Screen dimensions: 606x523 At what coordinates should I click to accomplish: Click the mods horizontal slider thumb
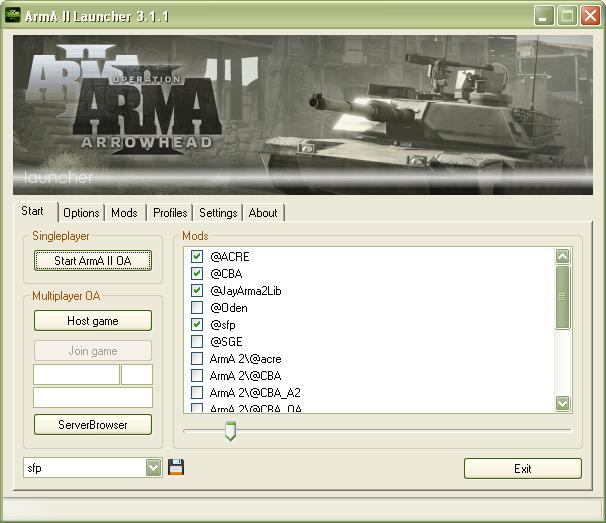click(x=230, y=431)
